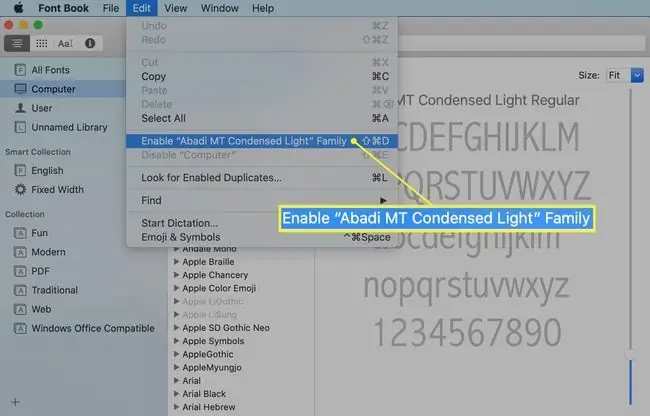Expand the disabled Apple LiGothic family
This screenshot has width=650, height=416.
click(176, 301)
